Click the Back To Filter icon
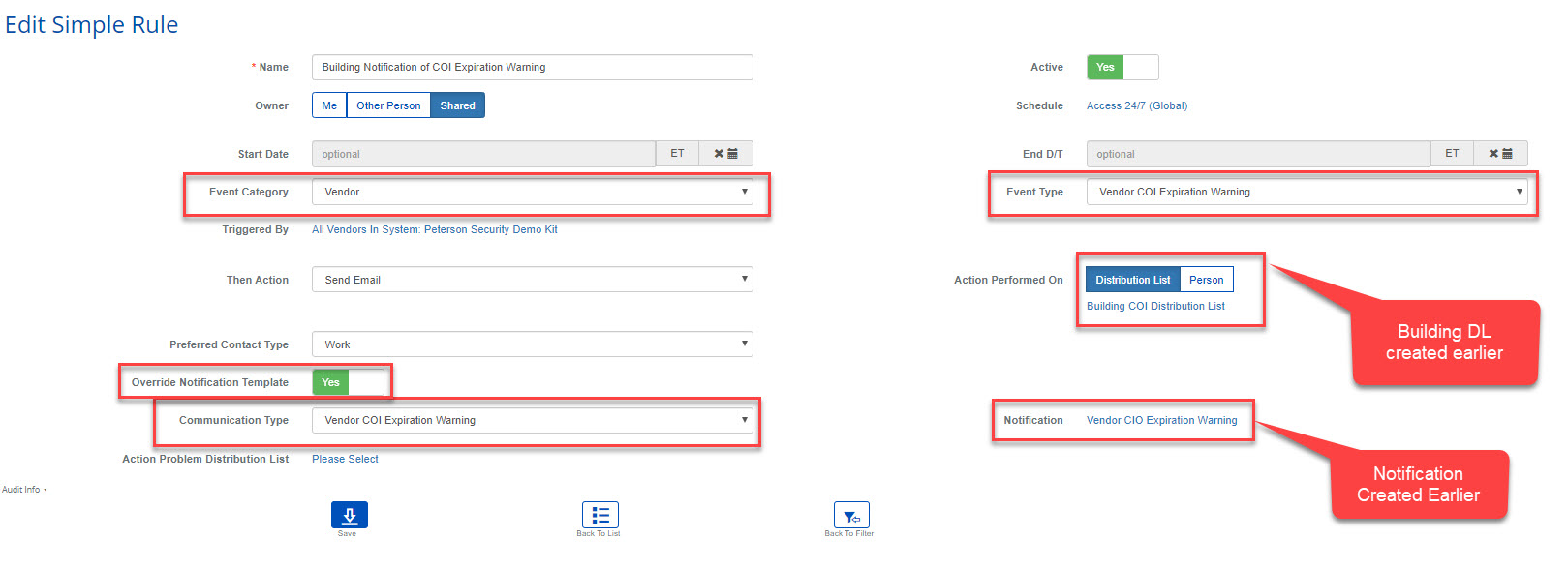Image resolution: width=1568 pixels, height=569 pixels. pos(850,515)
